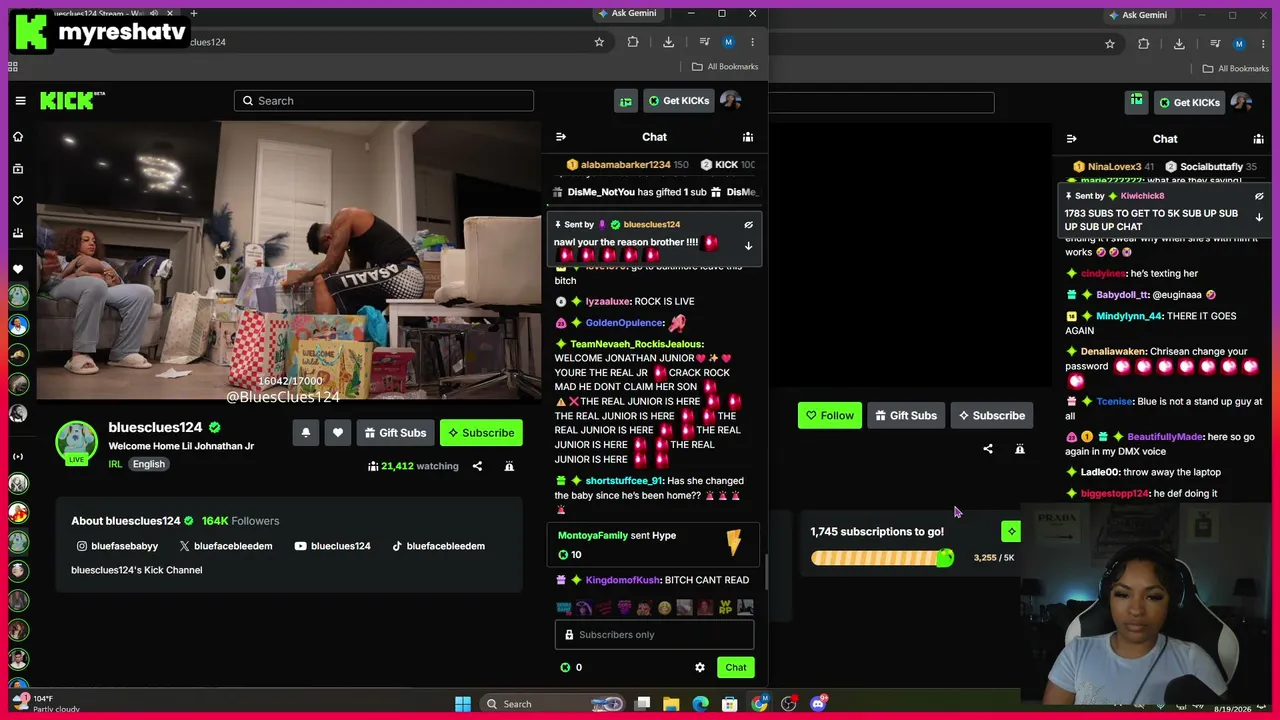Open Instagram link bluefasebabyy
This screenshot has width=1280, height=720.
point(117,546)
